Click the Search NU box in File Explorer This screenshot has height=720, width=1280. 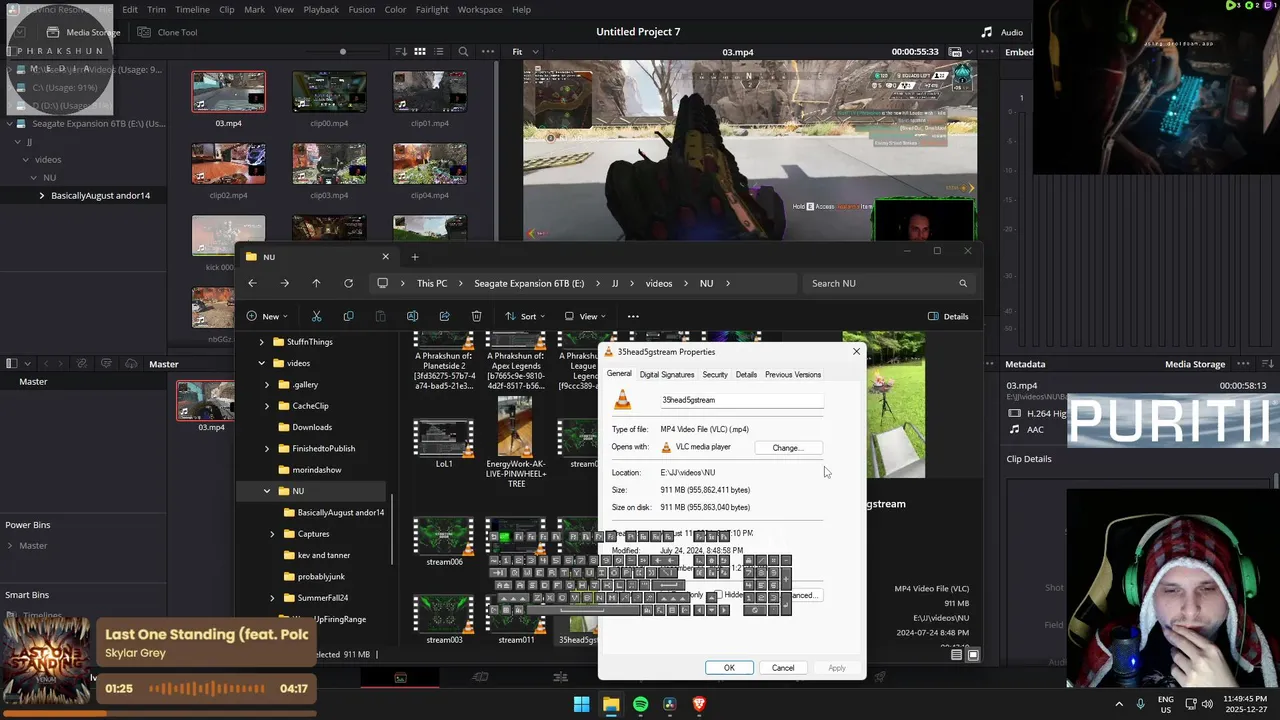coord(888,283)
